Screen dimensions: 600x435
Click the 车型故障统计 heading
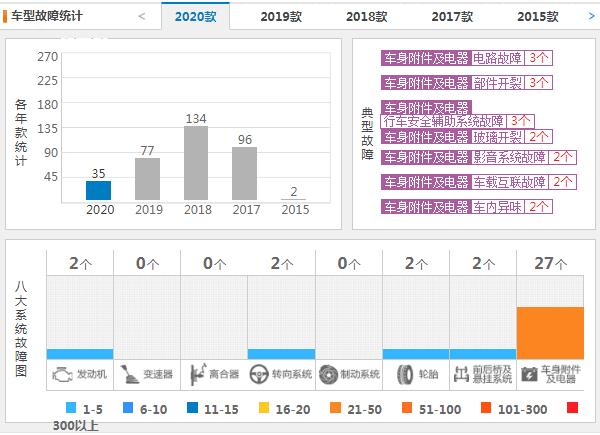click(x=46, y=16)
